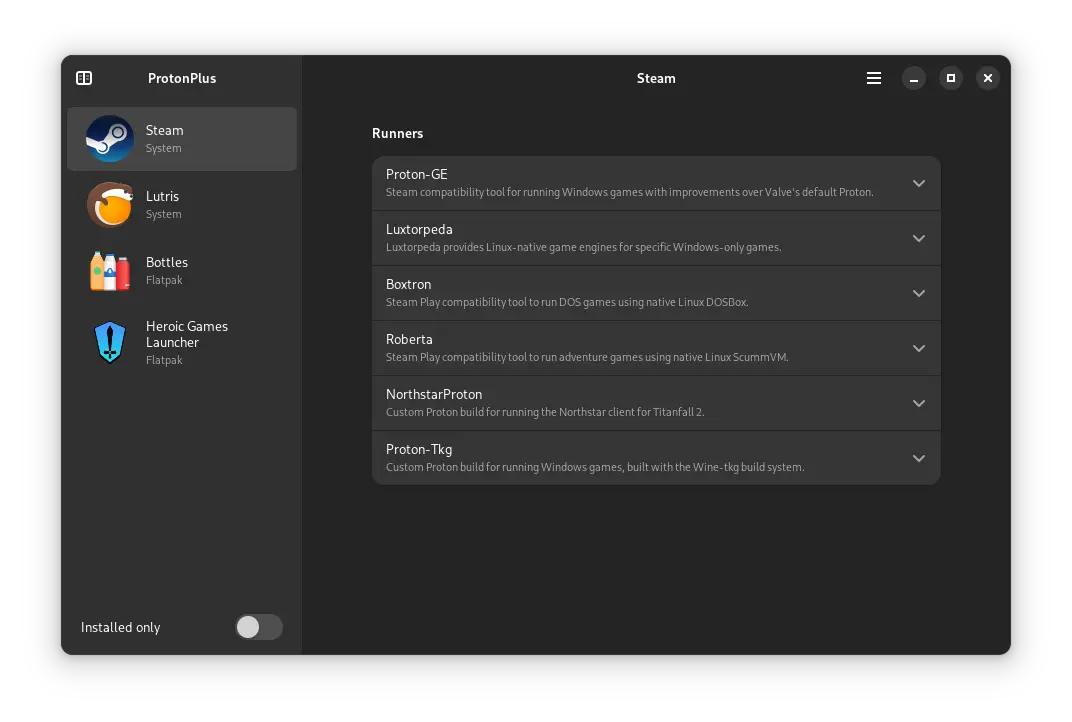Click the ProtonPlus title text
The width and height of the screenshot is (1072, 722).
(x=182, y=78)
